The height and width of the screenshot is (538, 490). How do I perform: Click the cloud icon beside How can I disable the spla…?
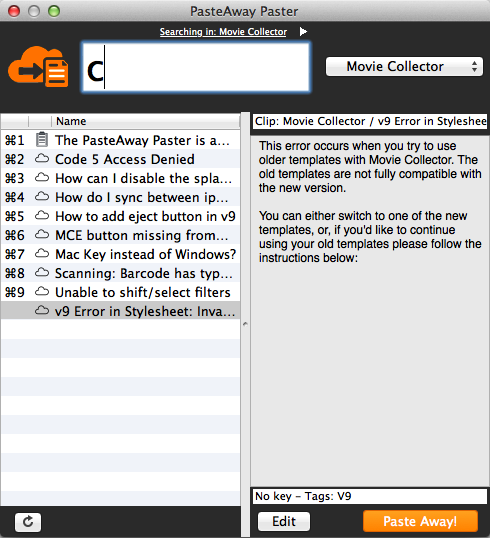click(x=42, y=177)
